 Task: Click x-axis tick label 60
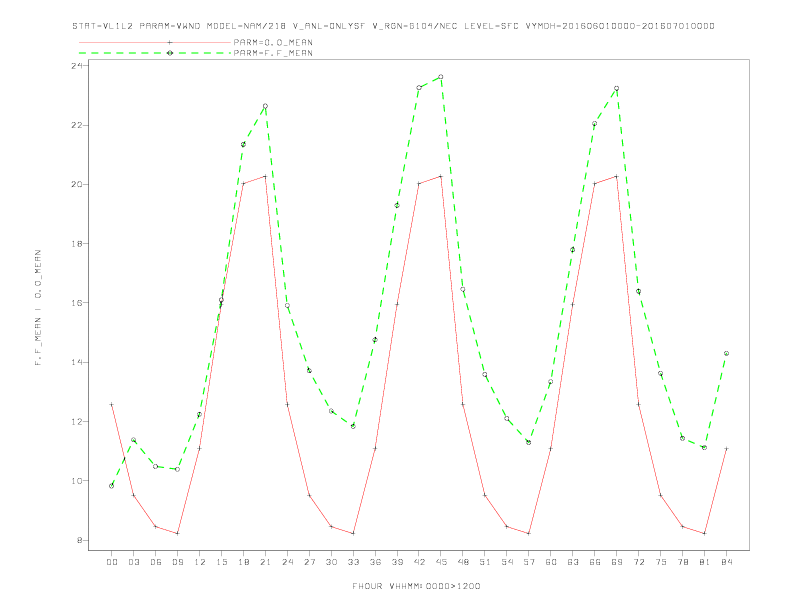pos(551,562)
